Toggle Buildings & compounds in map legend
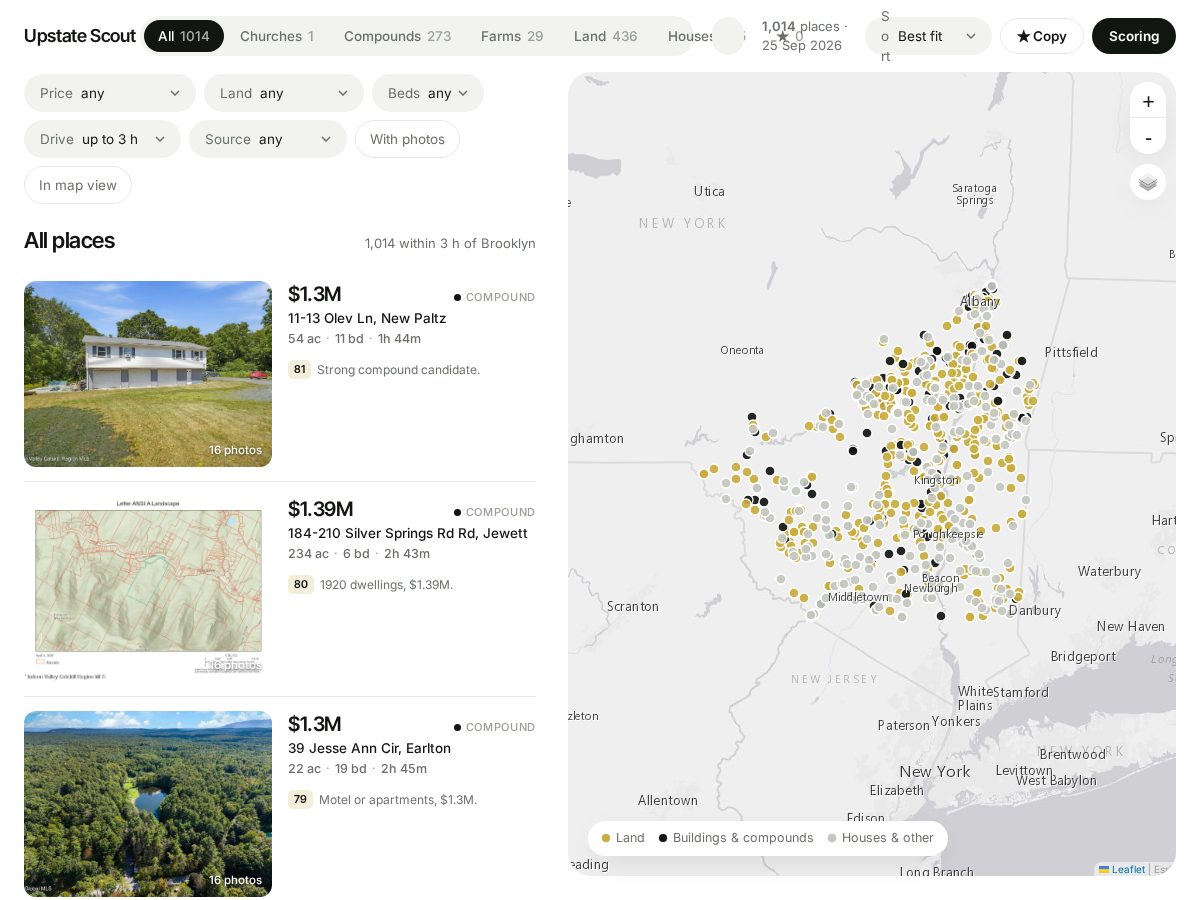Viewport: 1200px width, 900px height. coord(736,838)
